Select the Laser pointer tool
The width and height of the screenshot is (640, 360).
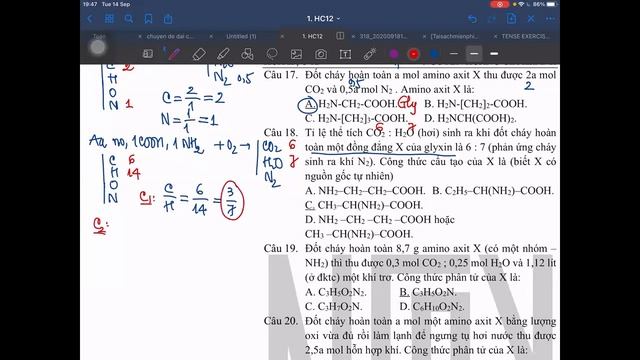(370, 54)
